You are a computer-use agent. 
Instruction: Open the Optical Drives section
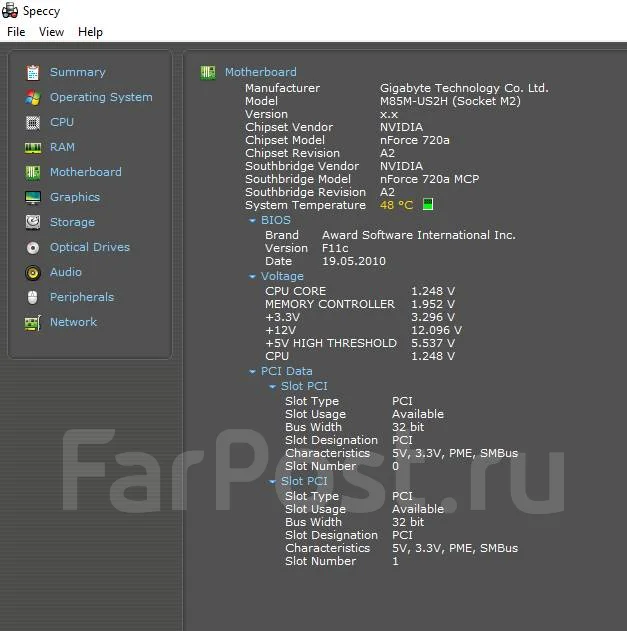coord(90,247)
